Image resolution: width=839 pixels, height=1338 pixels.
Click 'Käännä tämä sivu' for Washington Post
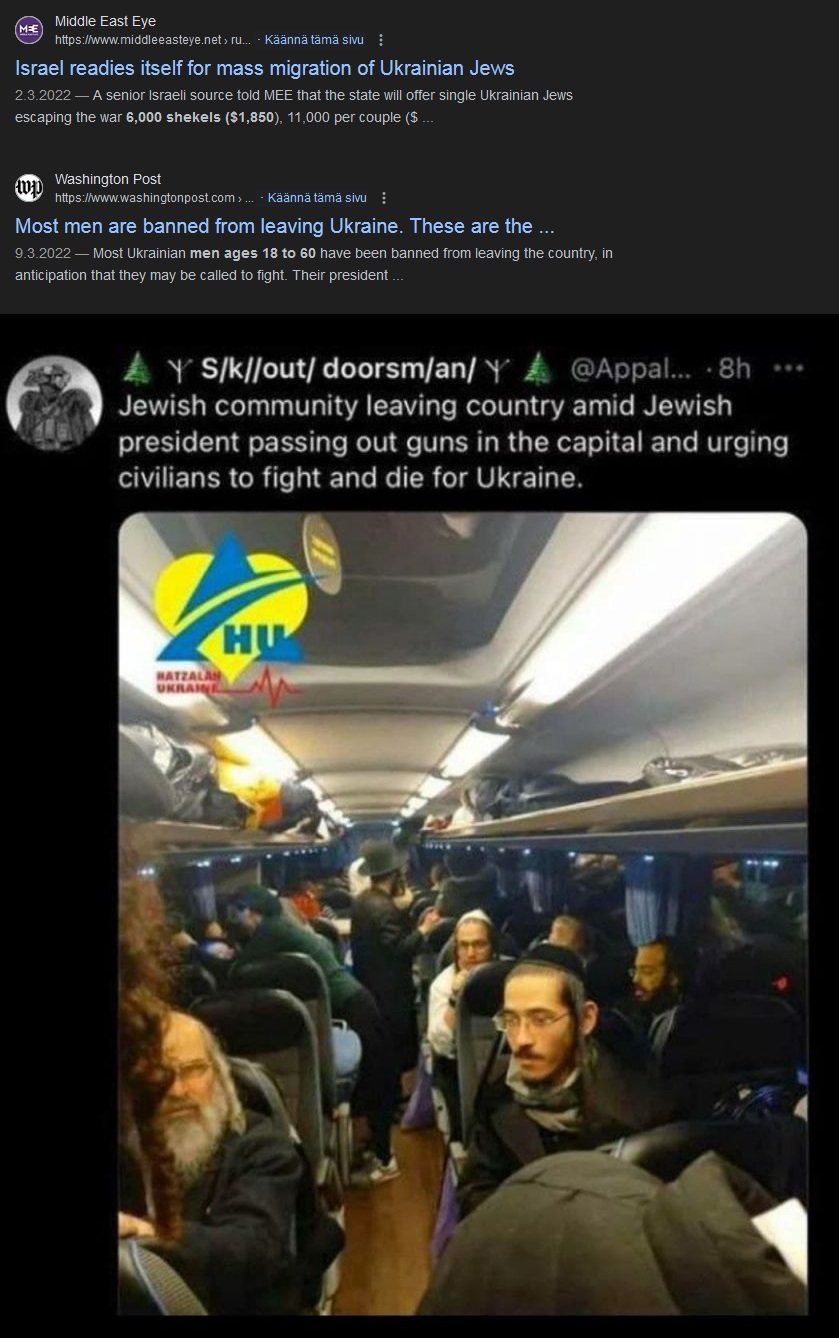(x=317, y=198)
